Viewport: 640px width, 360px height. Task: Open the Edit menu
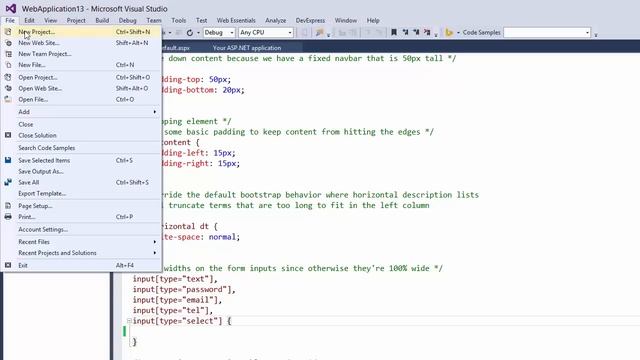click(x=29, y=20)
